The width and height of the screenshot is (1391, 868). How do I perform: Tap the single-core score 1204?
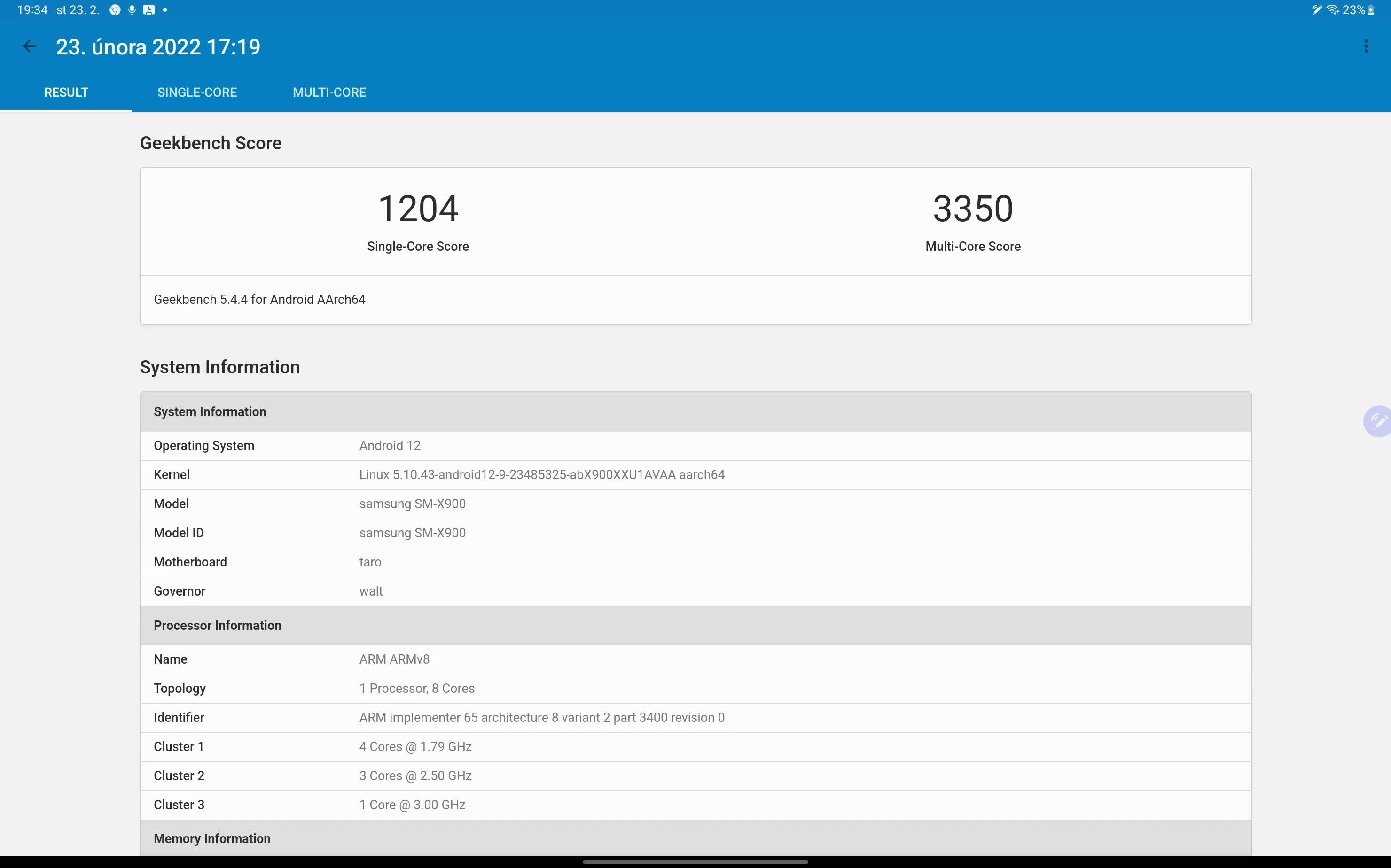coord(418,208)
